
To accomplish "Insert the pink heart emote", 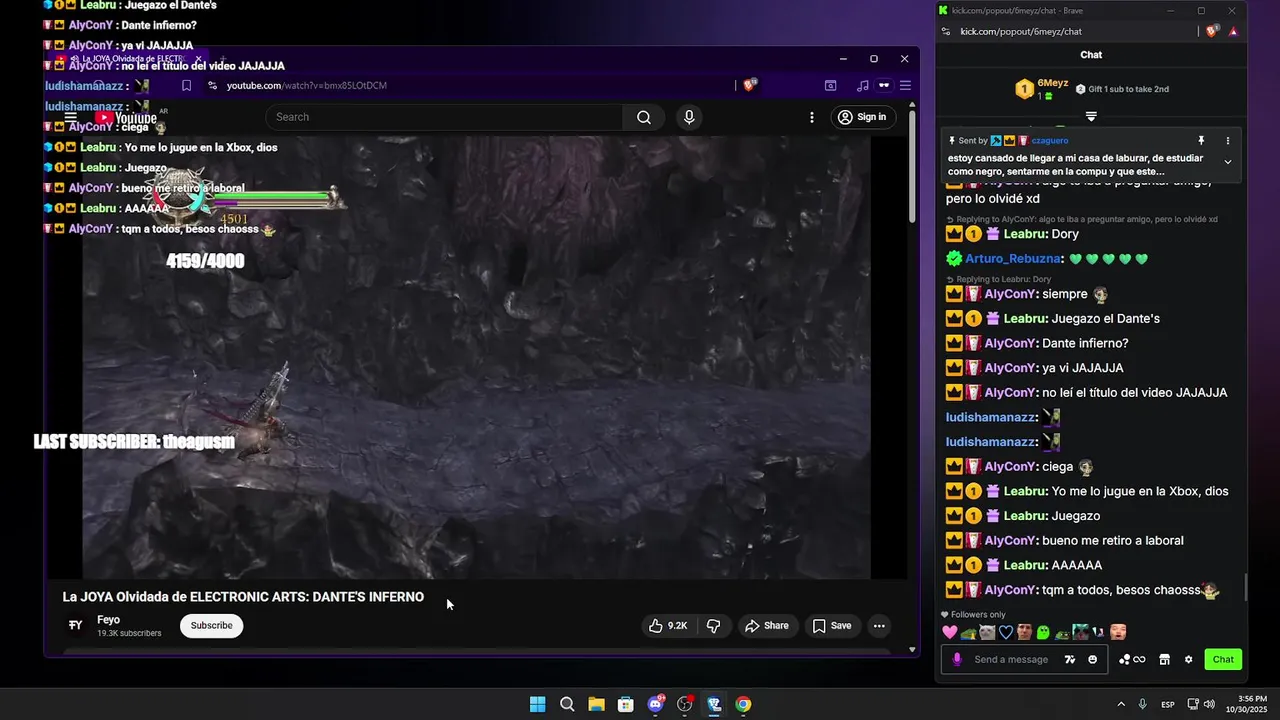I will point(949,632).
